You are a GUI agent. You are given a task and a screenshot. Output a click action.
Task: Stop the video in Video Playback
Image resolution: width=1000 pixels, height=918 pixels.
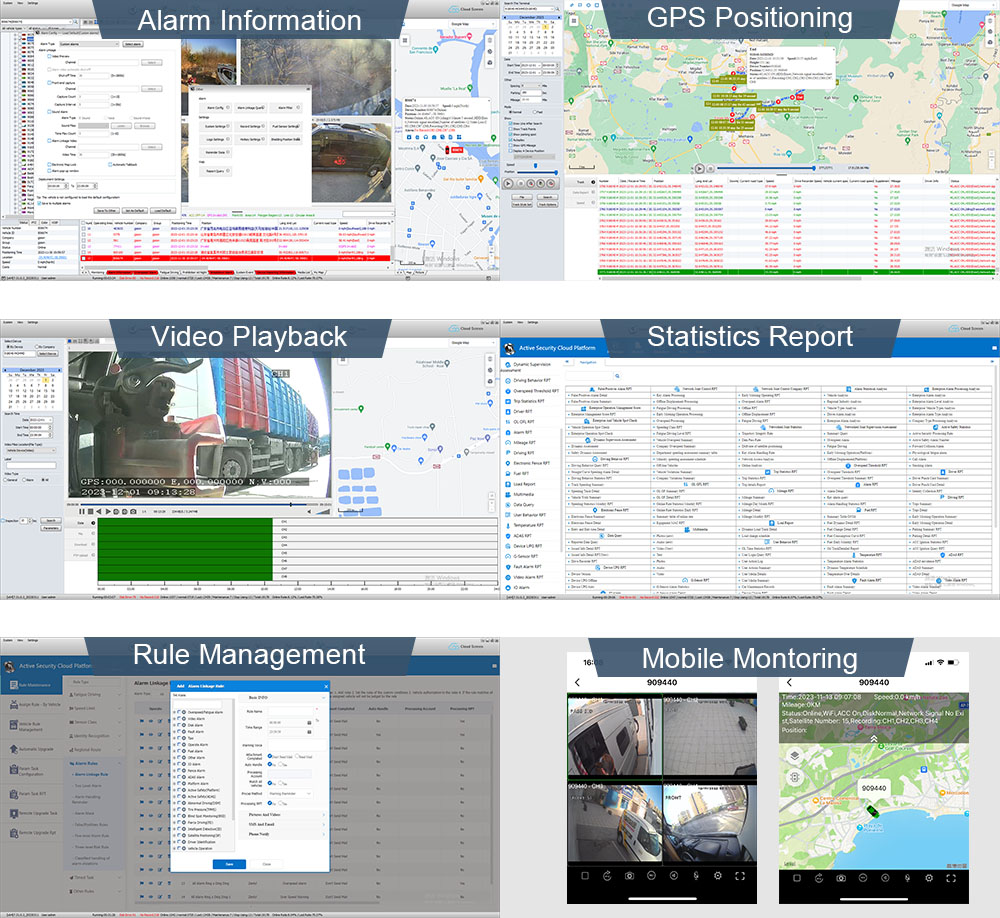(91, 512)
